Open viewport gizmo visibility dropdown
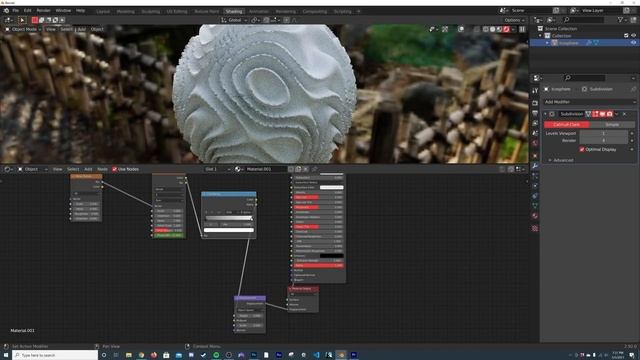This screenshot has height=360, width=640. point(433,29)
